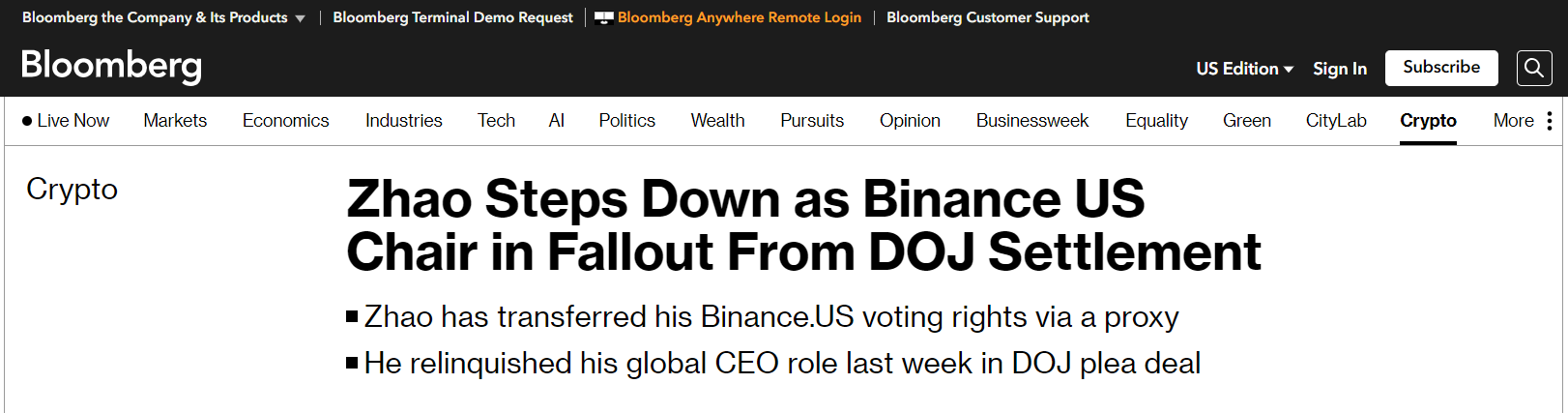The height and width of the screenshot is (413, 1568).
Task: Navigate to the Politics section
Action: (626, 121)
